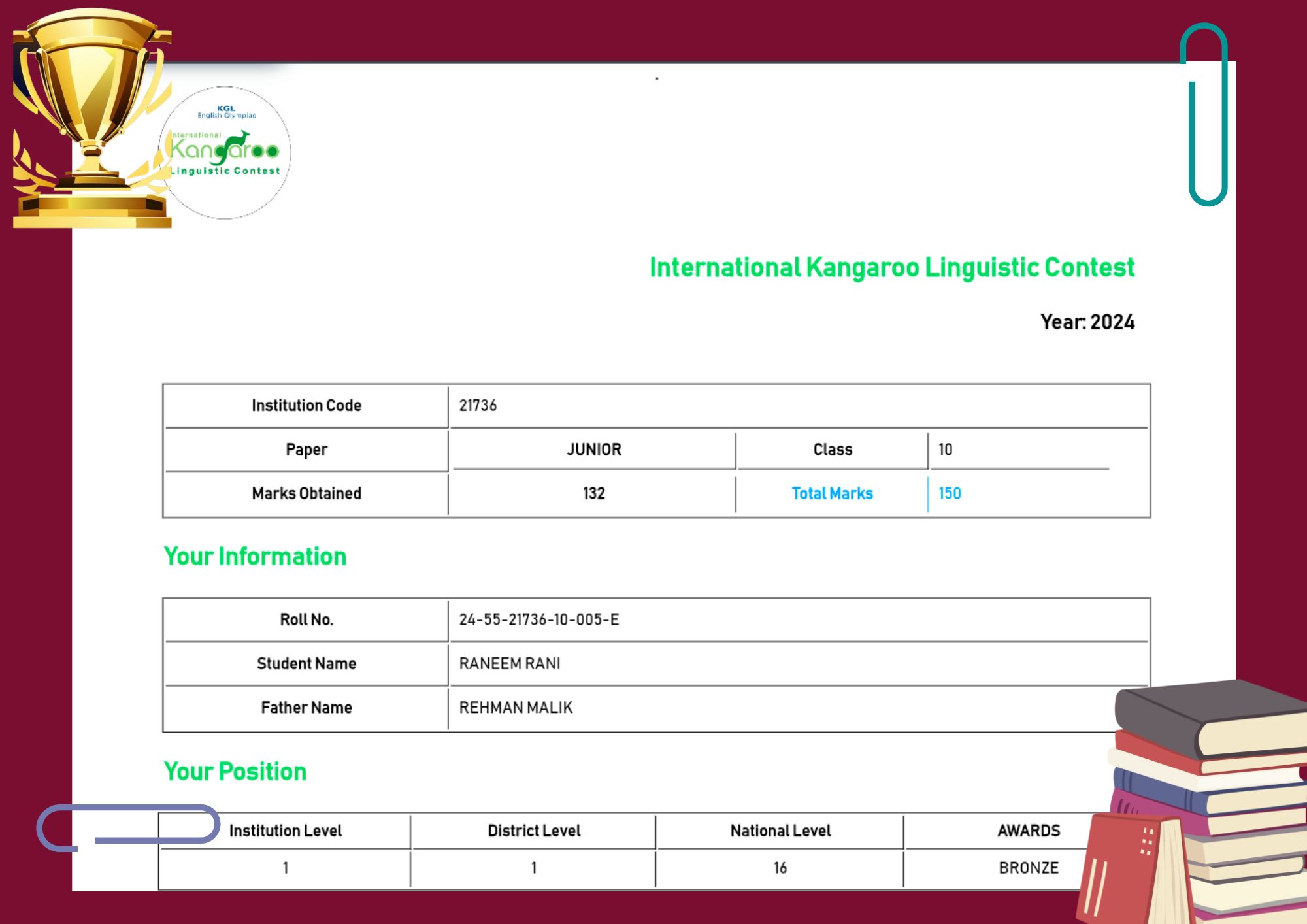Screen dimensions: 1307x924
Task: Click Institution Level position value 1
Action: [x=286, y=868]
